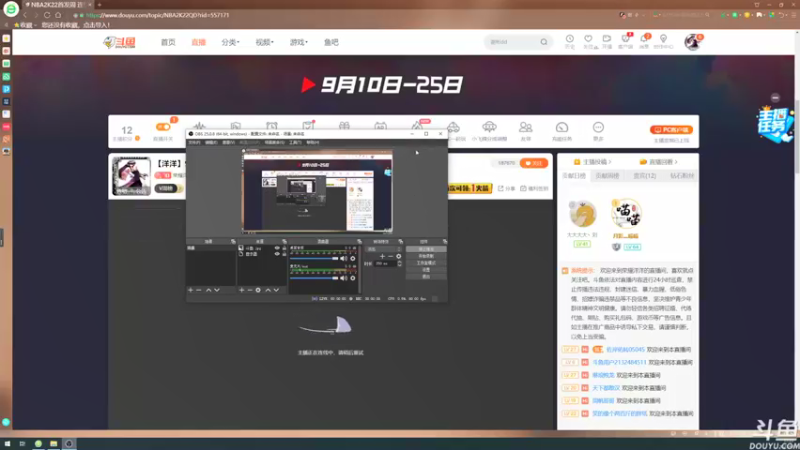Click the orange 关注 follow button

click(x=534, y=163)
